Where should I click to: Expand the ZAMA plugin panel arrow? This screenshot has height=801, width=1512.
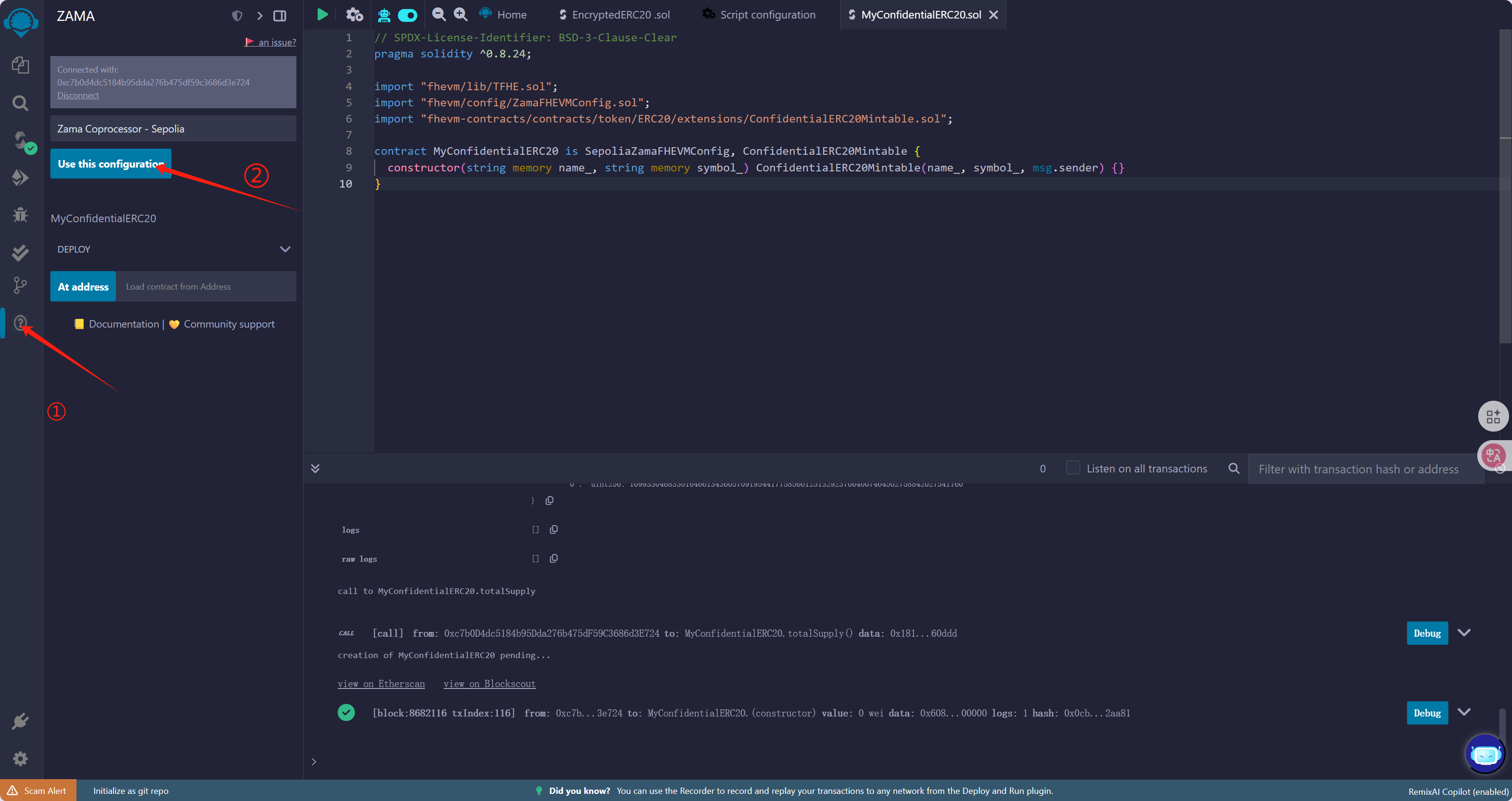(x=259, y=16)
